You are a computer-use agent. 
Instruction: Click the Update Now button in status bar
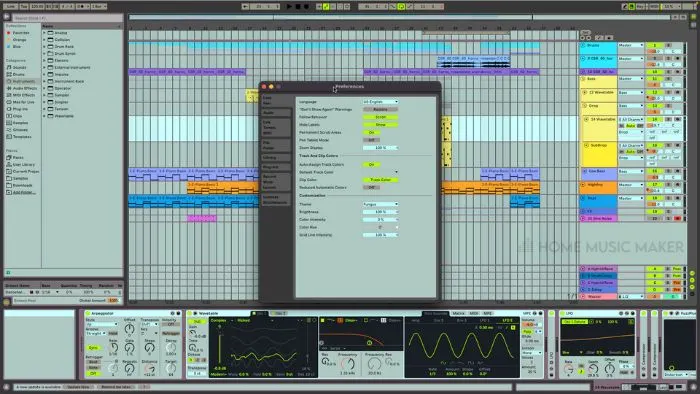click(79, 387)
